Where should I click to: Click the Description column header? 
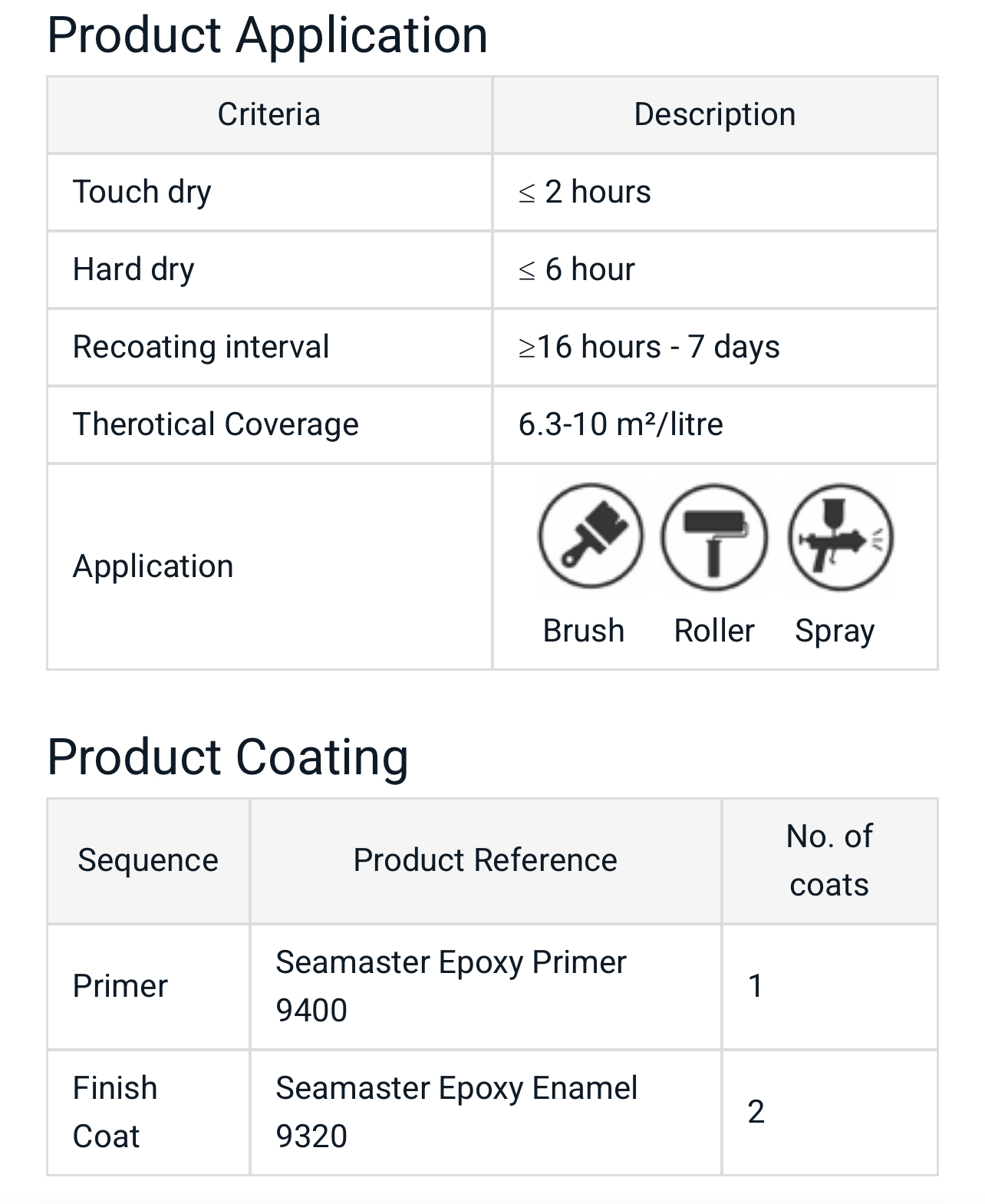pyautogui.click(x=714, y=114)
